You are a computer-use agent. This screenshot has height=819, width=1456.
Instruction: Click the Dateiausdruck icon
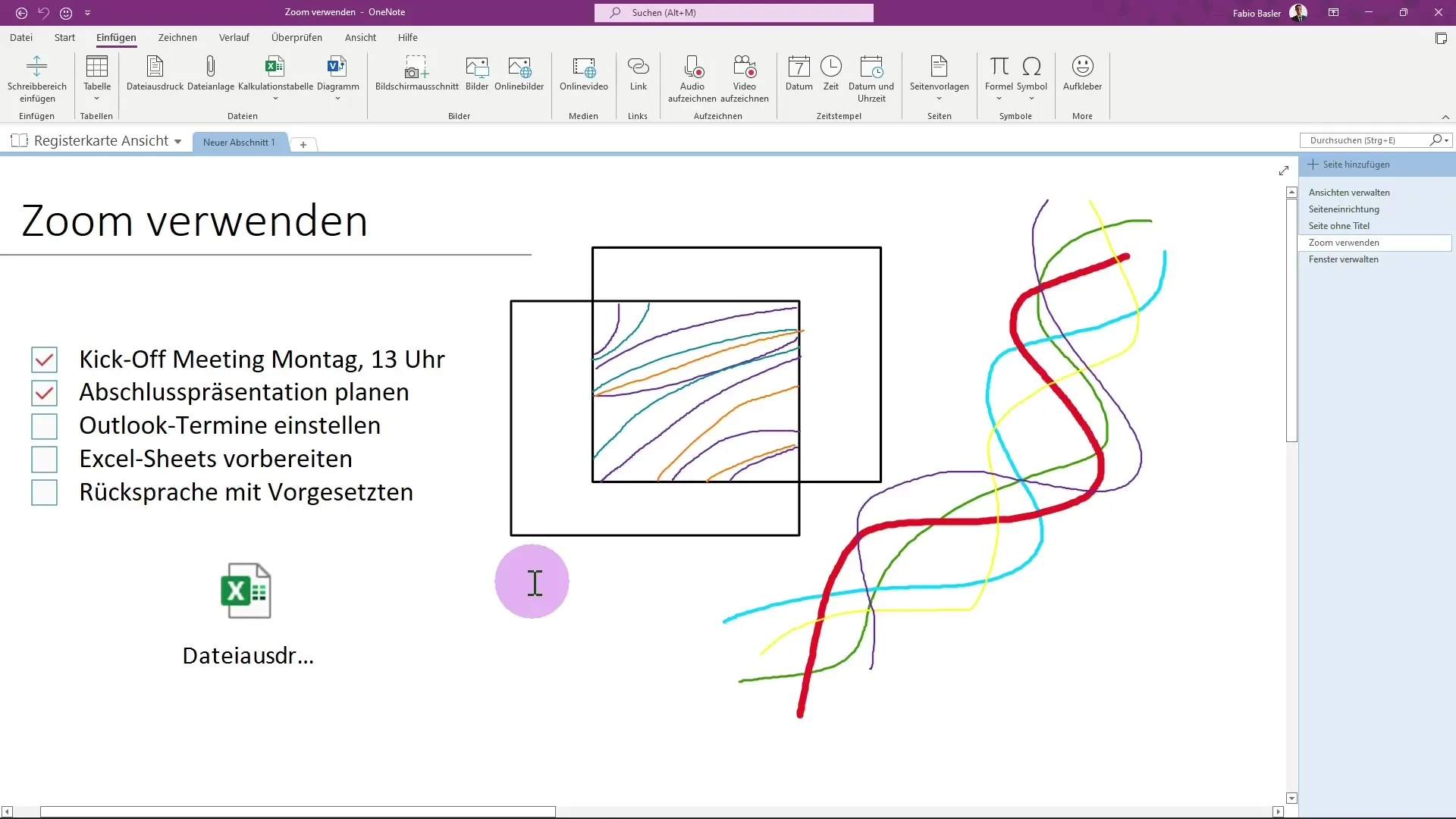pyautogui.click(x=155, y=67)
